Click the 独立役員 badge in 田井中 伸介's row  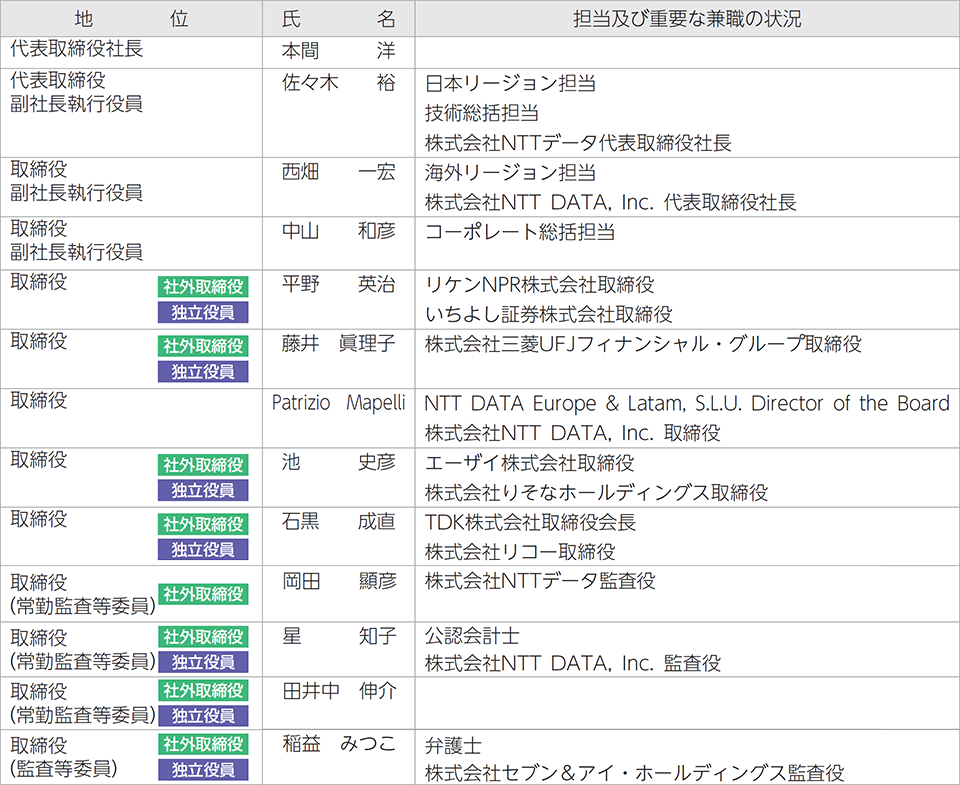203,716
